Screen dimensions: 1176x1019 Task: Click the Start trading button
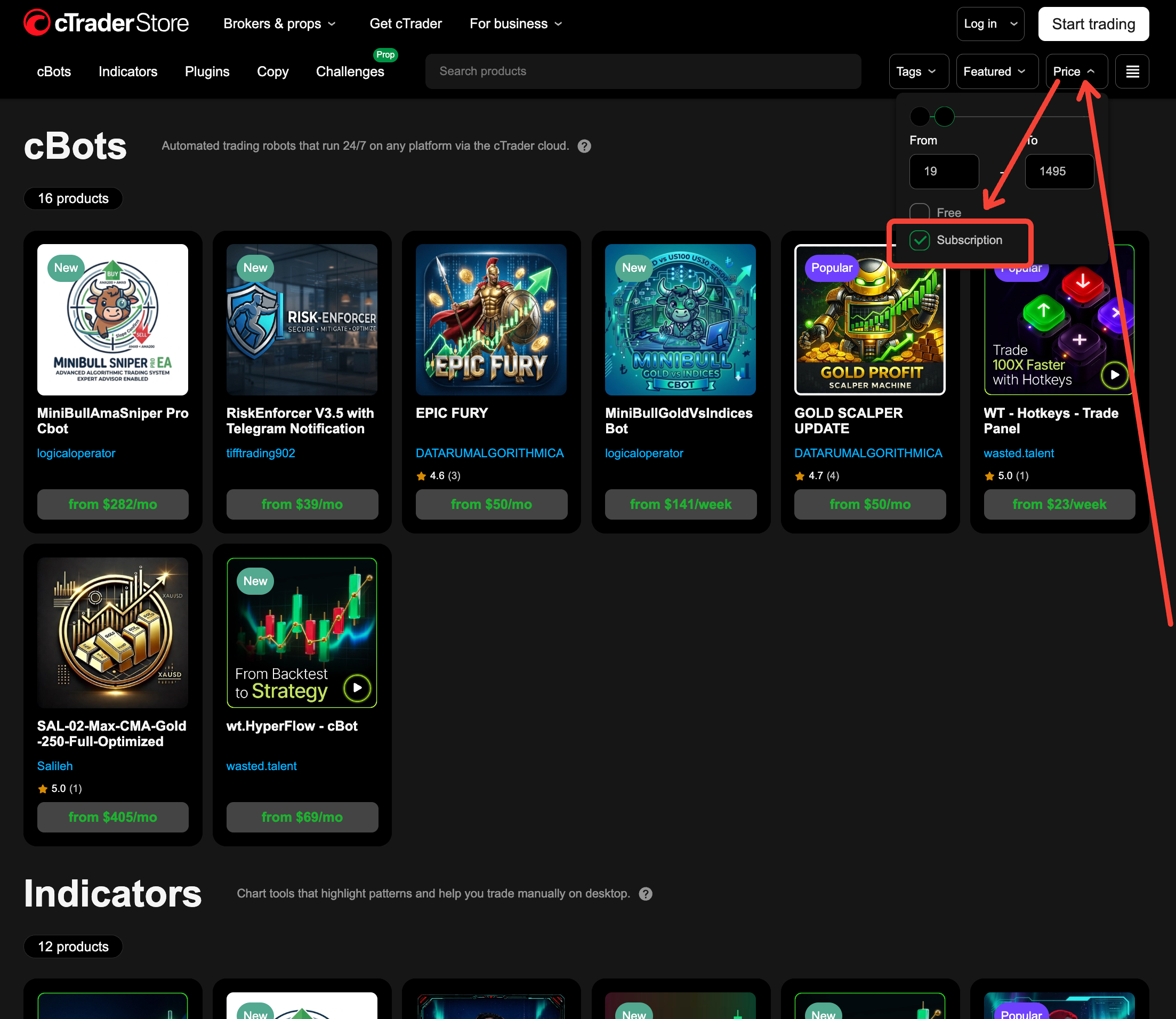tap(1093, 24)
